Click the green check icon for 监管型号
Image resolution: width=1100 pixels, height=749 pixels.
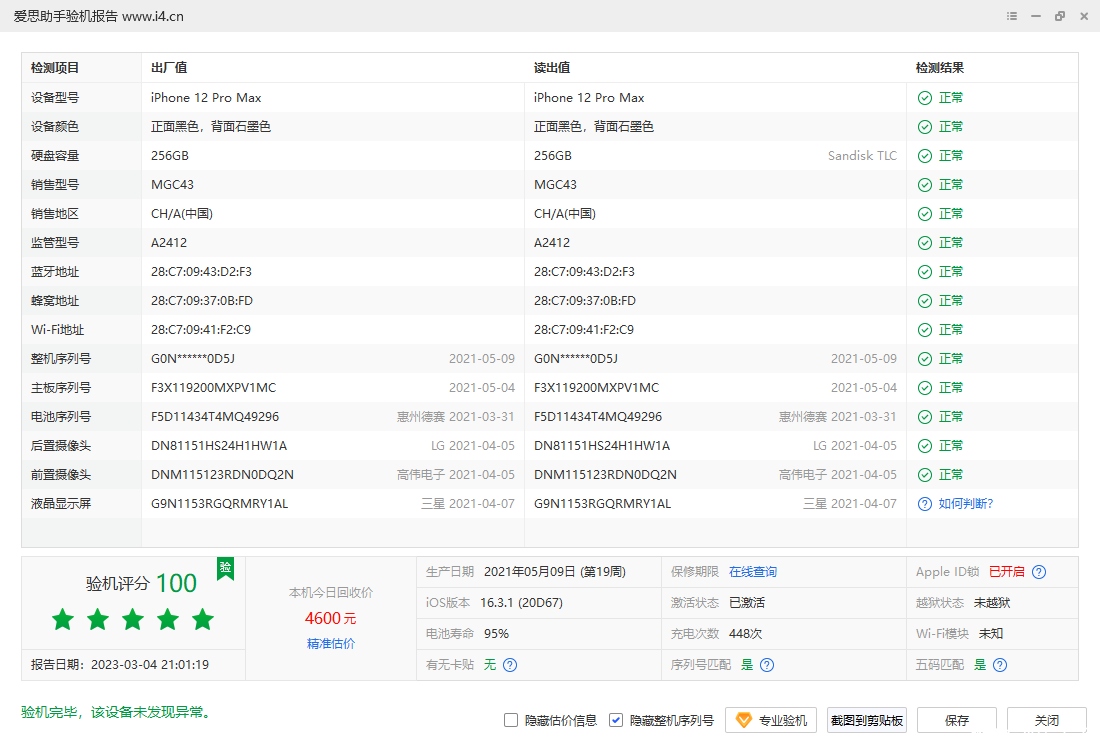coord(925,243)
